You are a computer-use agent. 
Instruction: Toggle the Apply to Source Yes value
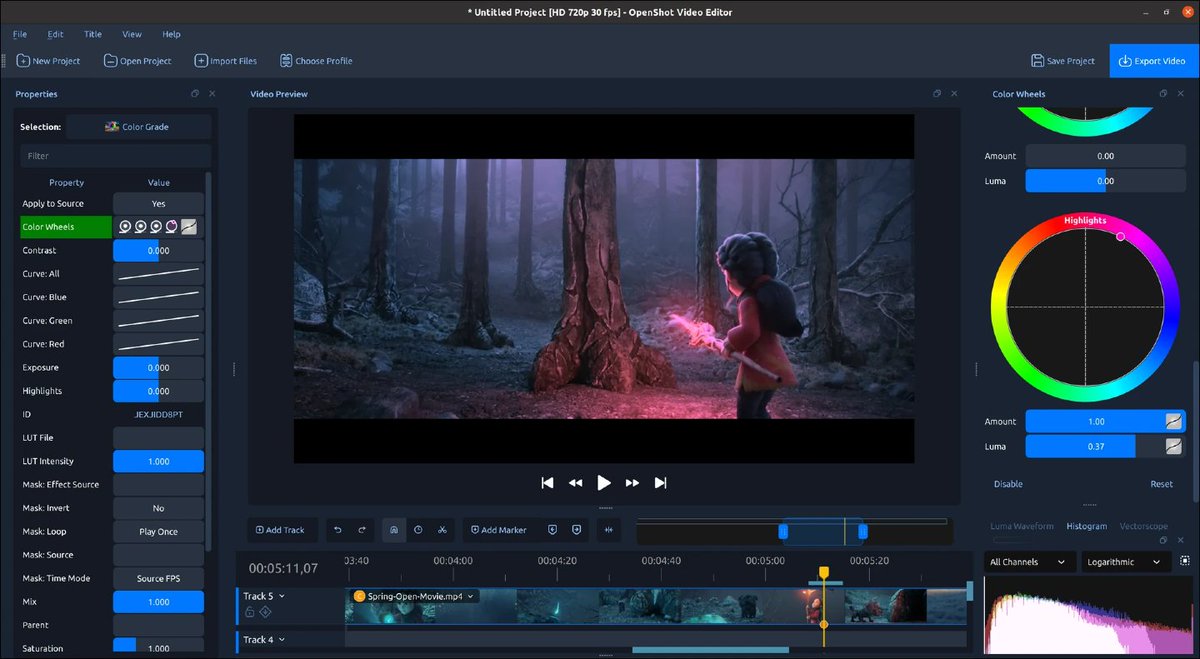point(158,204)
